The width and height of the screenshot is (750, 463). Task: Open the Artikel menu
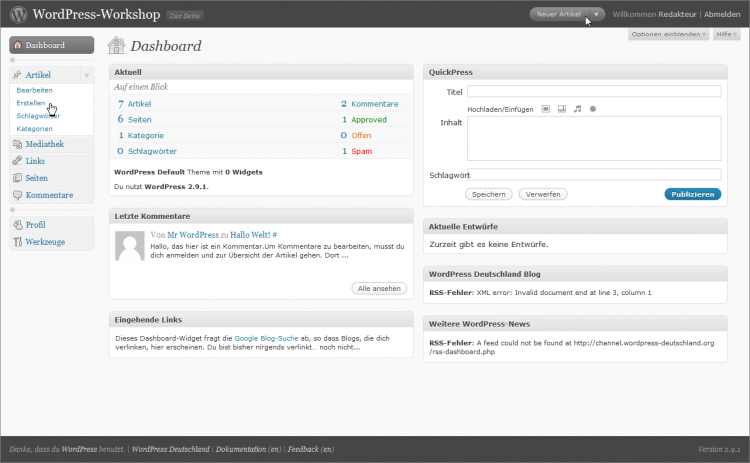(x=38, y=75)
